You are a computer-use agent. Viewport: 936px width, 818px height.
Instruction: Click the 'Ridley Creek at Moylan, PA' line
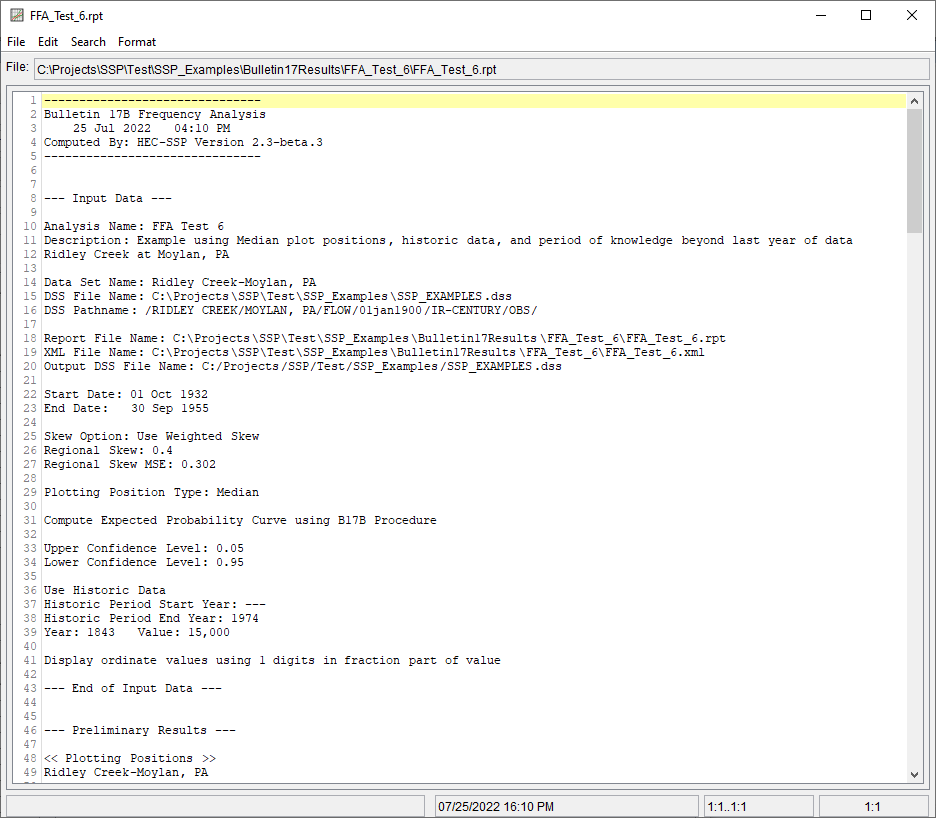136,254
